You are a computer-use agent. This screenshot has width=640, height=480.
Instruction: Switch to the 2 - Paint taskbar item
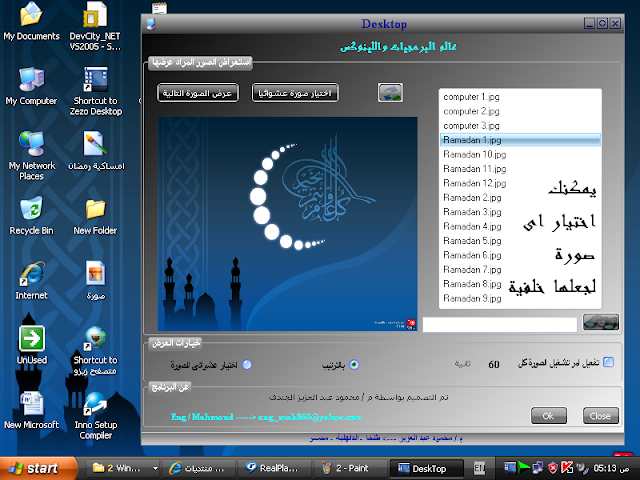point(349,468)
